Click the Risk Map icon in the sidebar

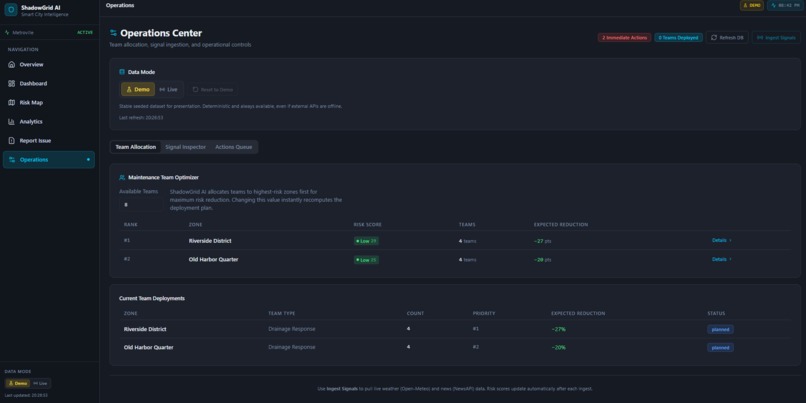tap(12, 102)
